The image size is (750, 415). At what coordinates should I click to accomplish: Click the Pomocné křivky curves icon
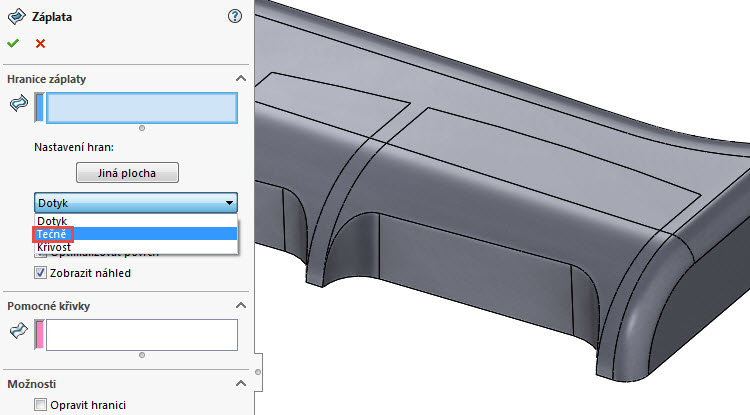coord(19,330)
